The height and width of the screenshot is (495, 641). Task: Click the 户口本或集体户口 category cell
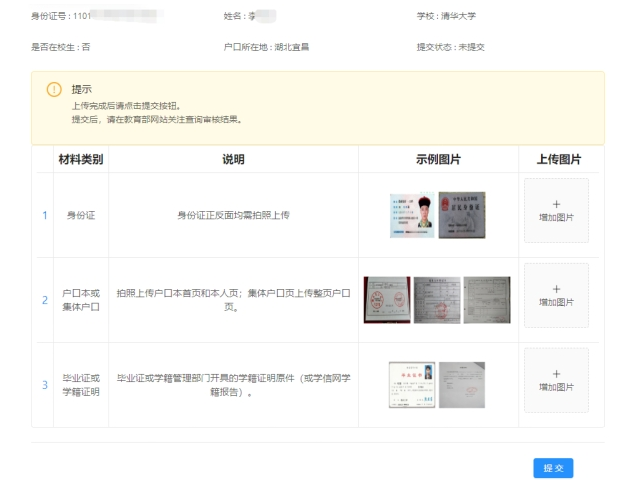click(81, 300)
